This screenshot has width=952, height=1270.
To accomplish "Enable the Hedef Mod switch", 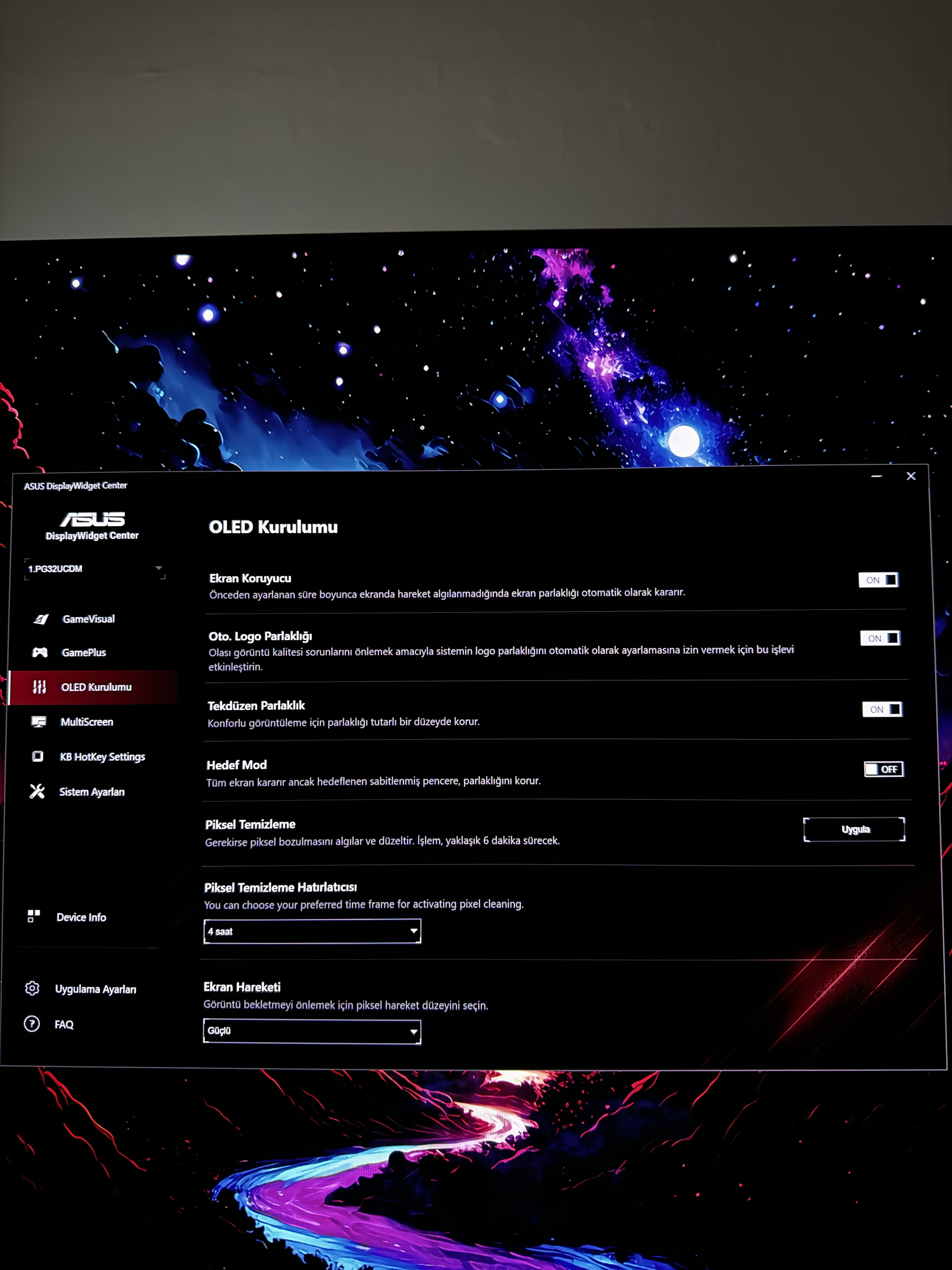I will click(884, 769).
